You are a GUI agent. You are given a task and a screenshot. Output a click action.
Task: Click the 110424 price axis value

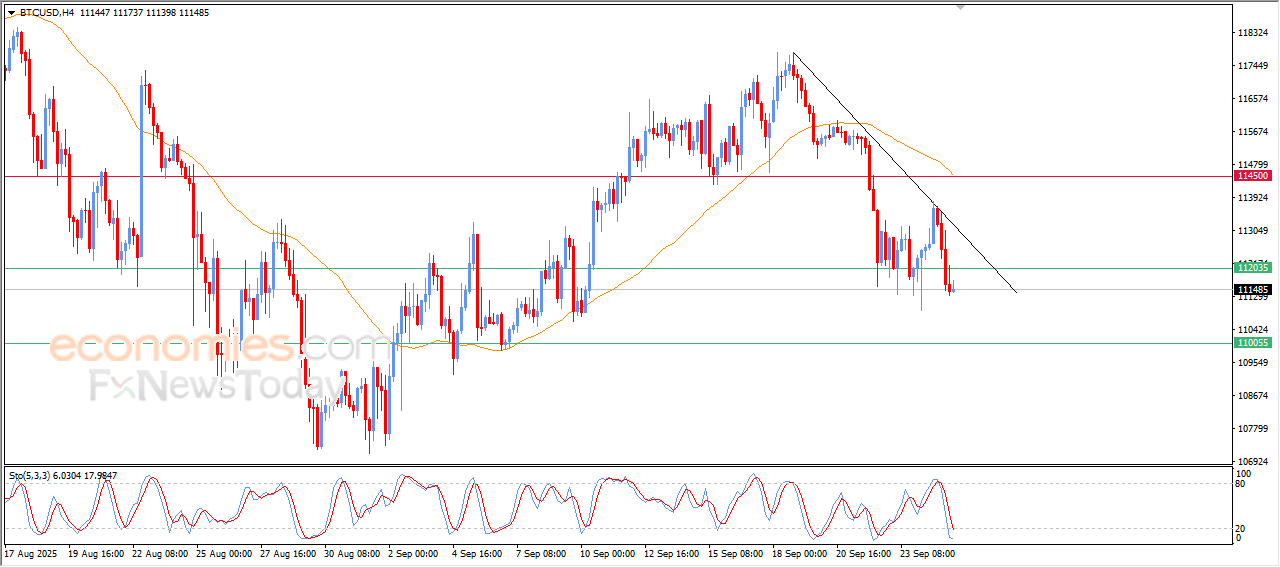pyautogui.click(x=1253, y=330)
